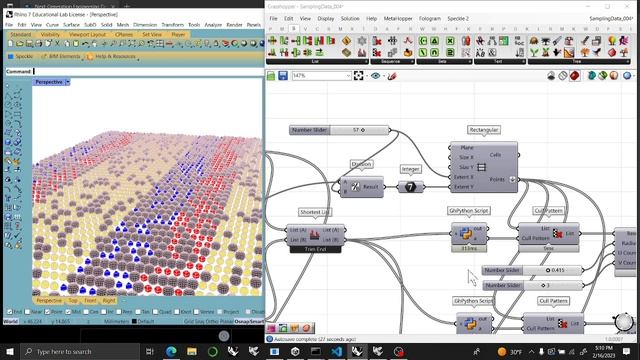Screen dimensions: 640x360
Task: Switch to the Front viewport tab
Action: point(90,300)
